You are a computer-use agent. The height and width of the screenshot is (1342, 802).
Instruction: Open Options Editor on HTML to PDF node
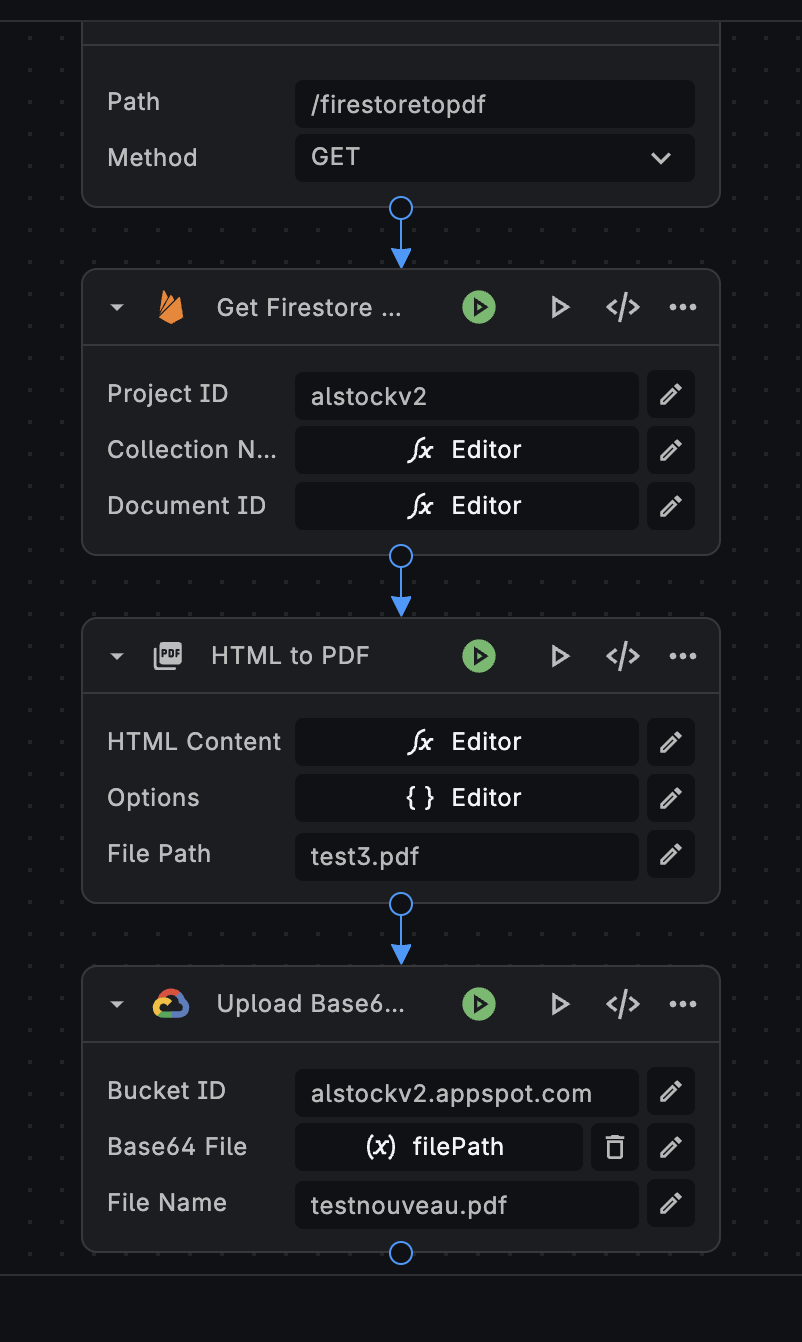(466, 798)
